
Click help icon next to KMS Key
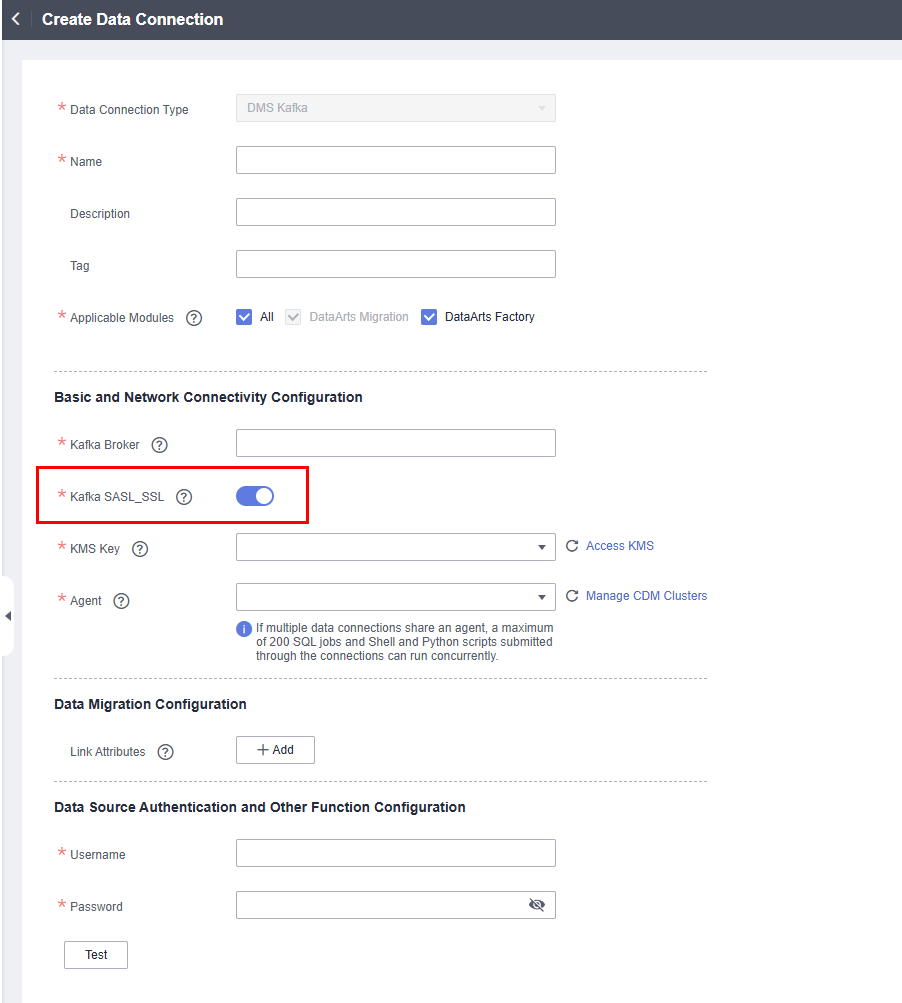point(140,549)
